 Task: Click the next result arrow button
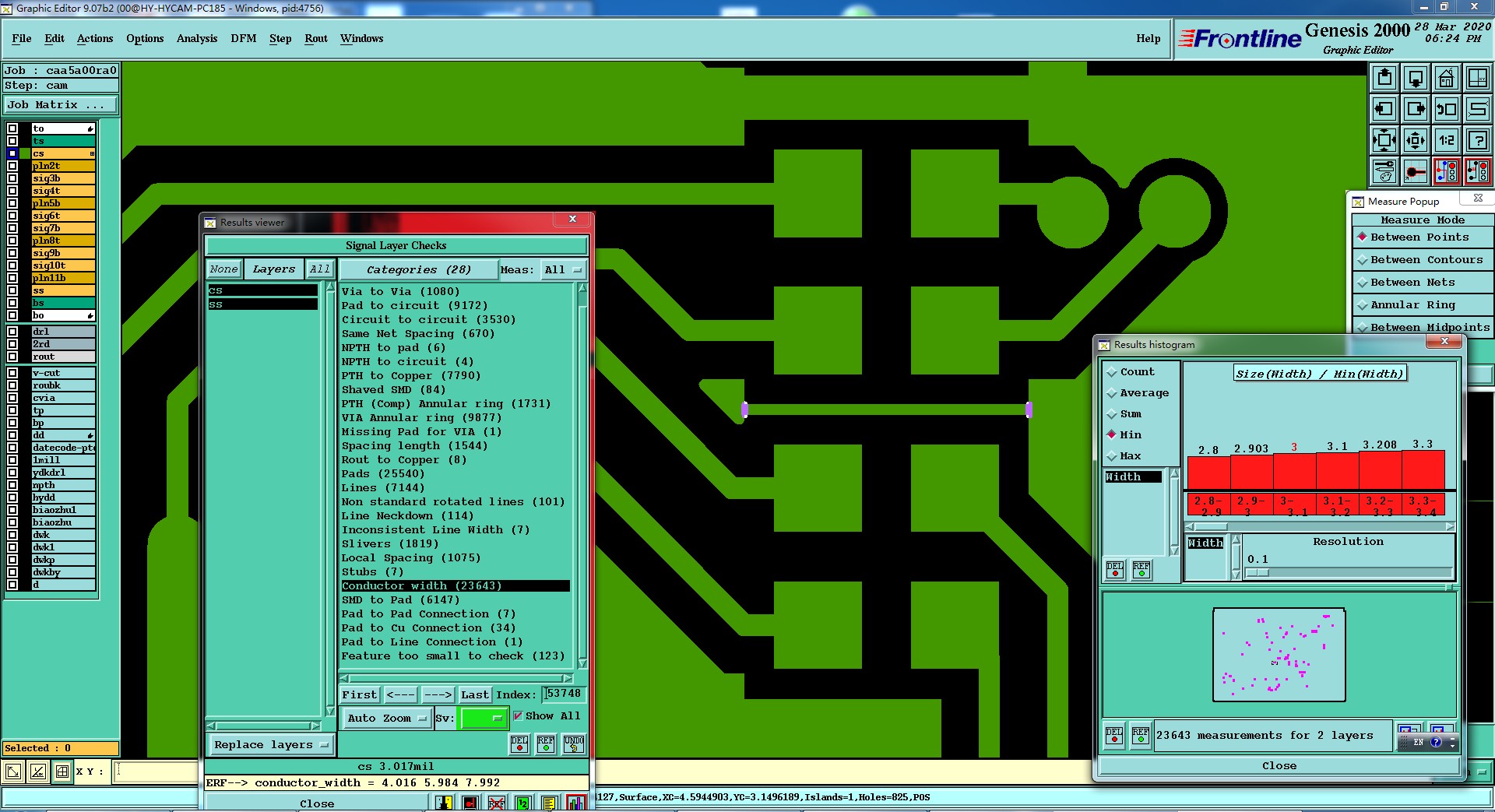coord(438,694)
